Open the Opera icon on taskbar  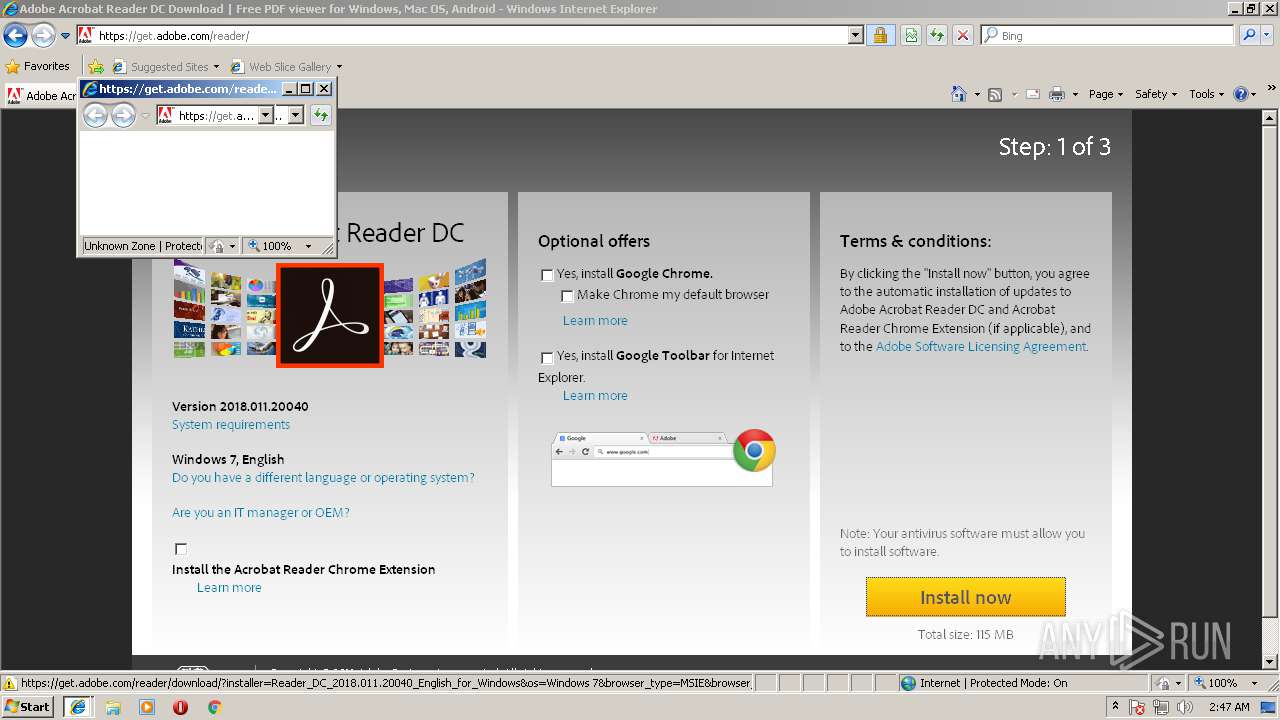181,707
